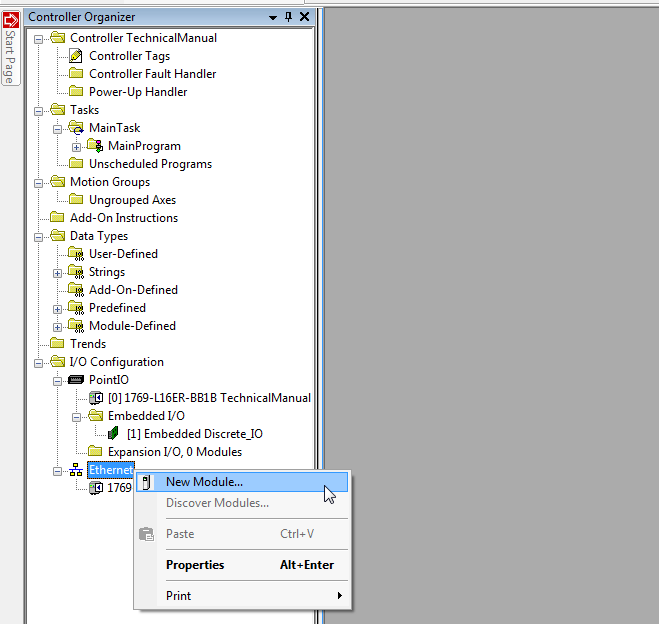
Task: Collapse the I/O Configuration tree node
Action: (39, 362)
